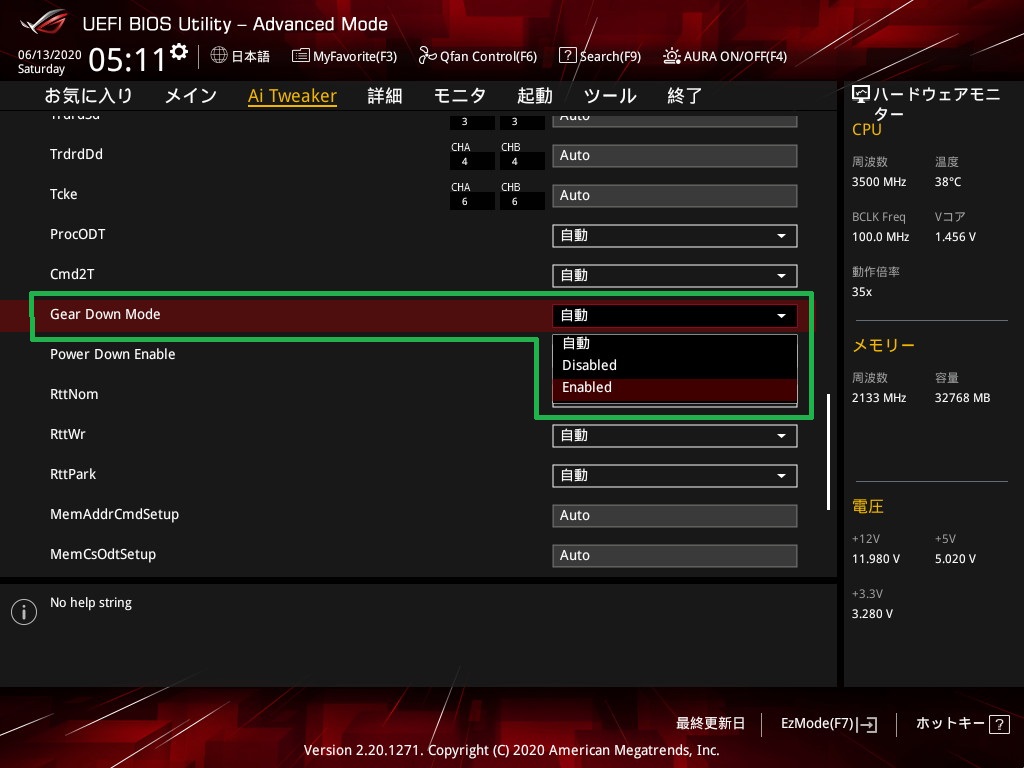Select the RttNom row label
Screen dimensions: 1024x768
click(x=74, y=394)
